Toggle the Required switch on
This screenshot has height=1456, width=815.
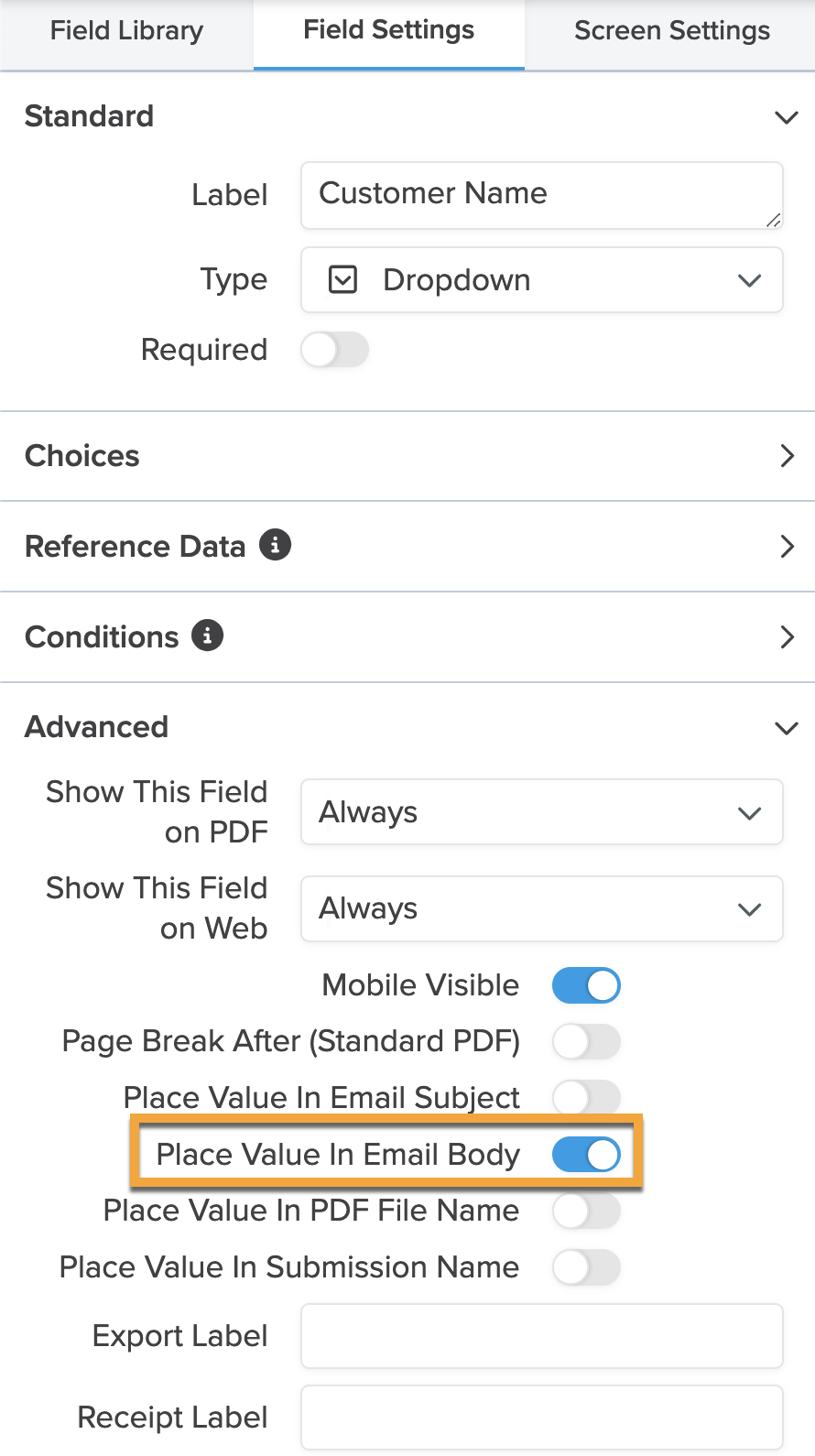[x=335, y=350]
